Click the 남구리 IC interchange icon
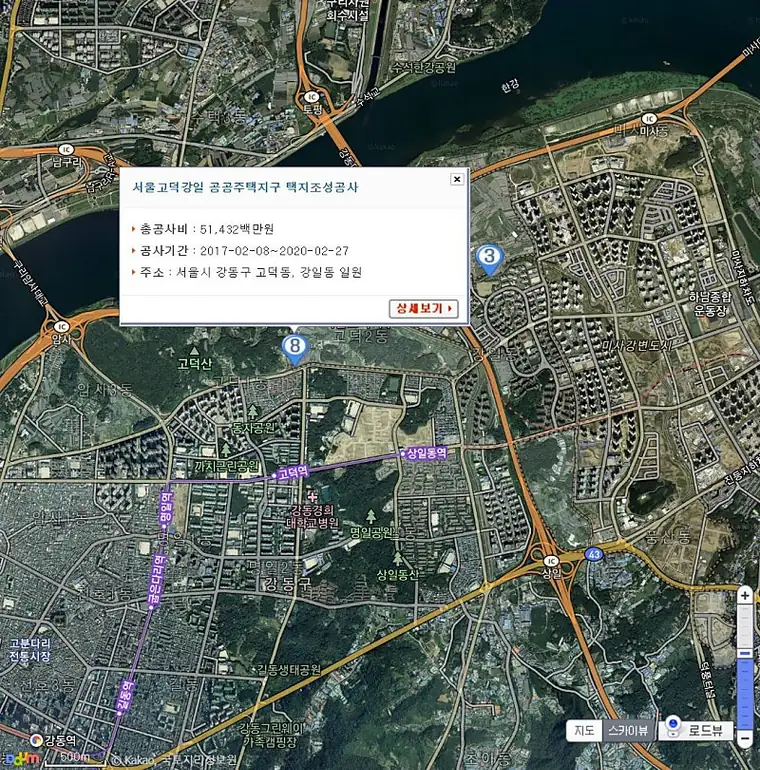This screenshot has height=770, width=760. 66,149
